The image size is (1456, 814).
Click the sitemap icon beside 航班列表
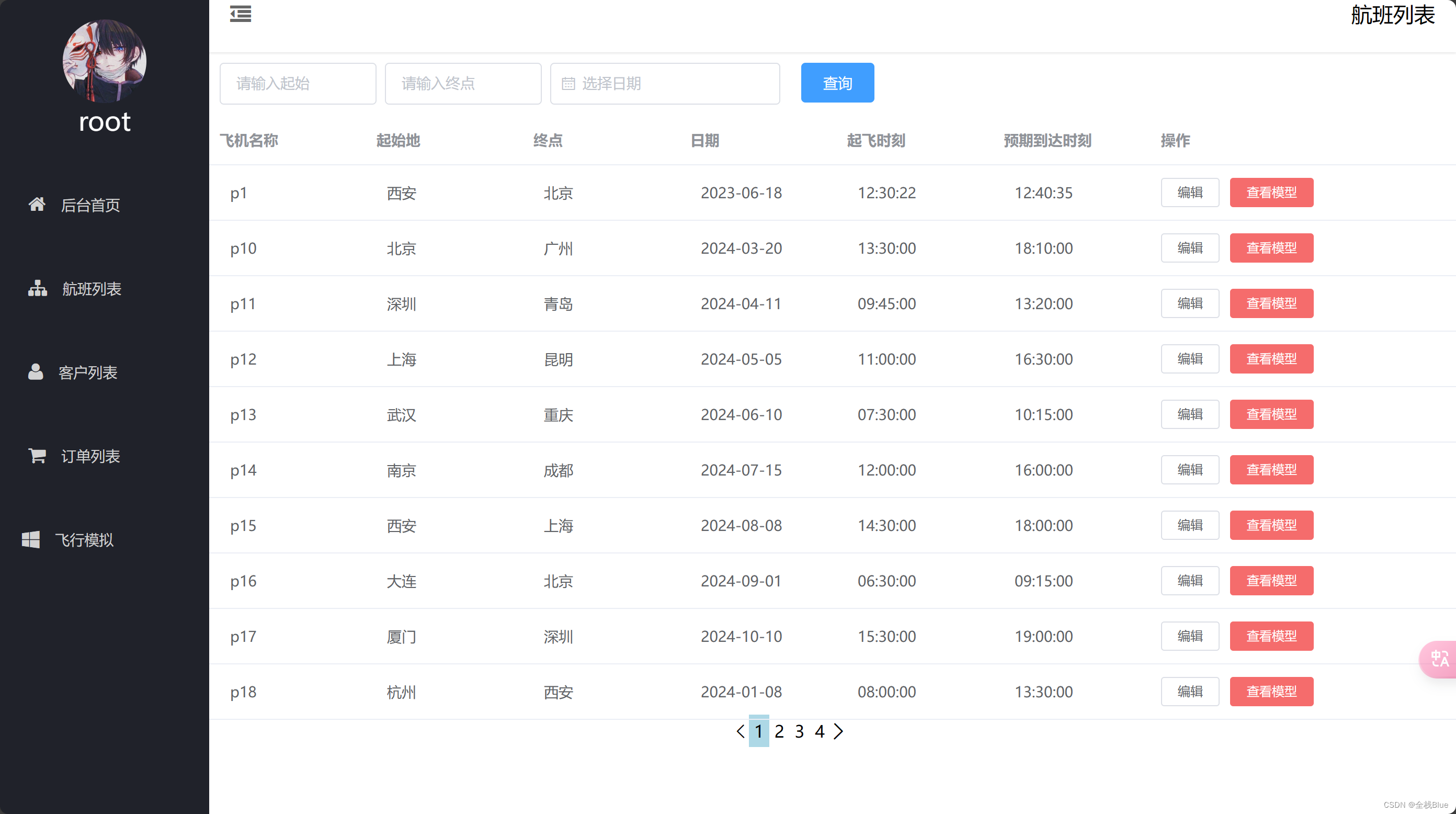pos(37,288)
